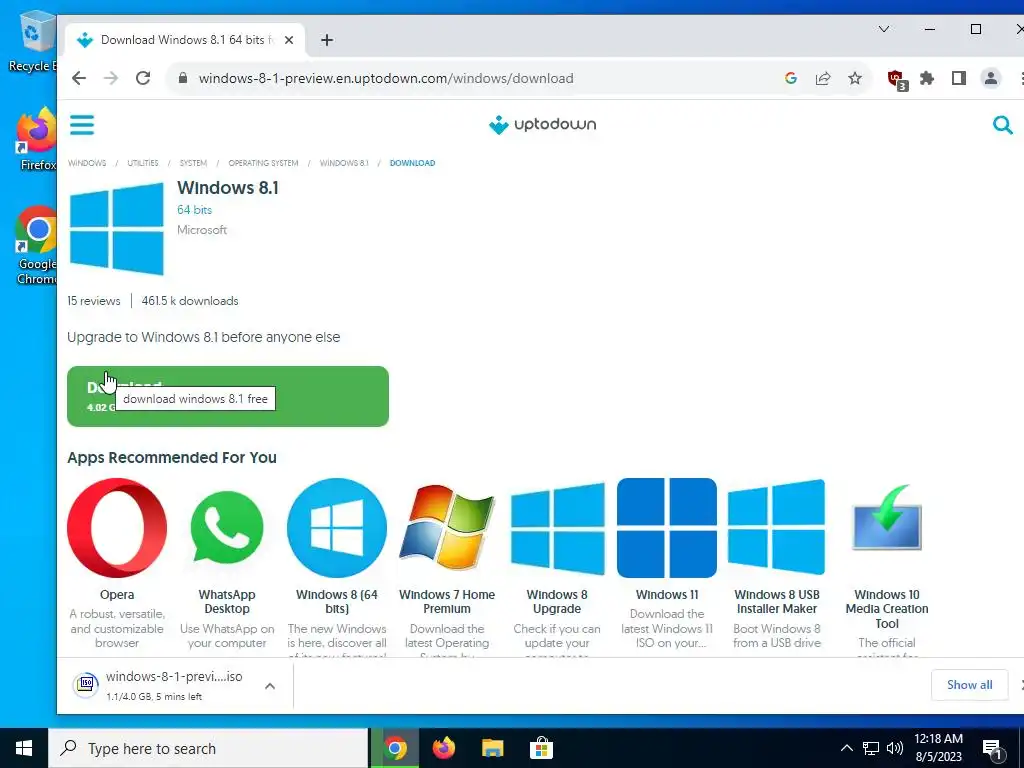Select the Firefox desktop shortcut
The height and width of the screenshot is (768, 1024).
[37, 140]
